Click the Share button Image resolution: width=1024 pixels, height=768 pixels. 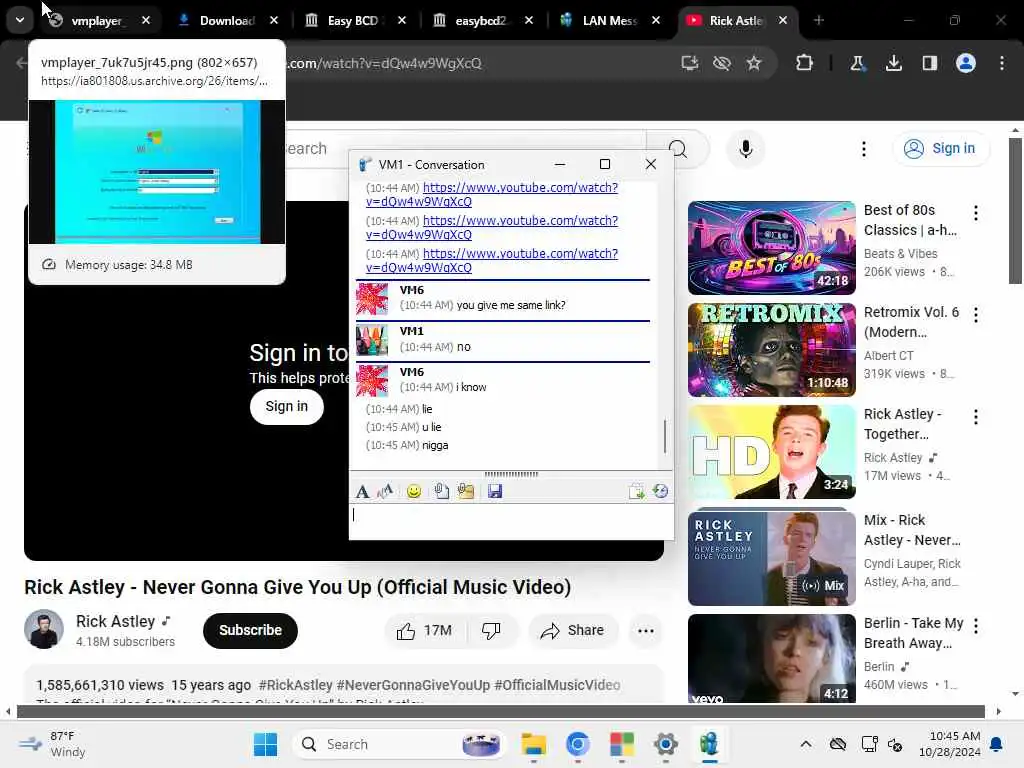point(572,631)
